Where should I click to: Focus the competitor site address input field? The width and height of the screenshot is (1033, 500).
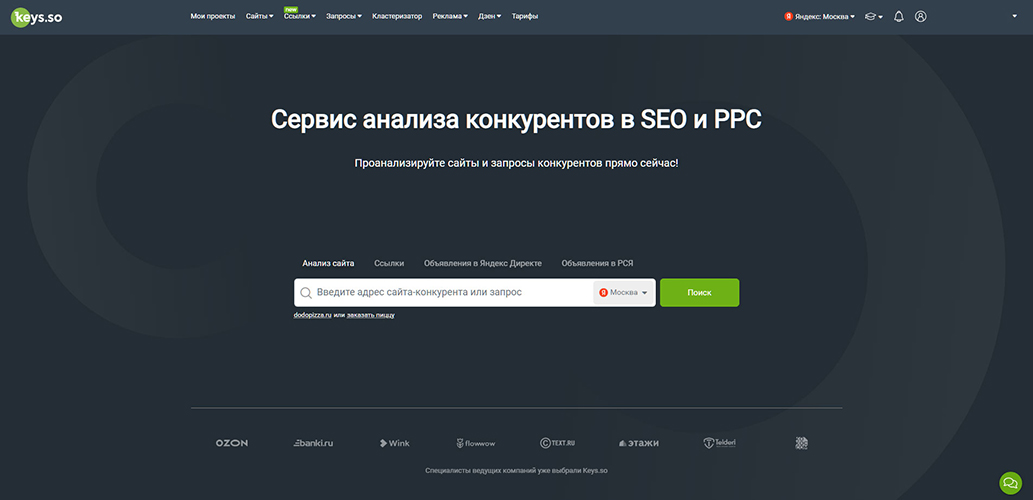[x=452, y=292]
